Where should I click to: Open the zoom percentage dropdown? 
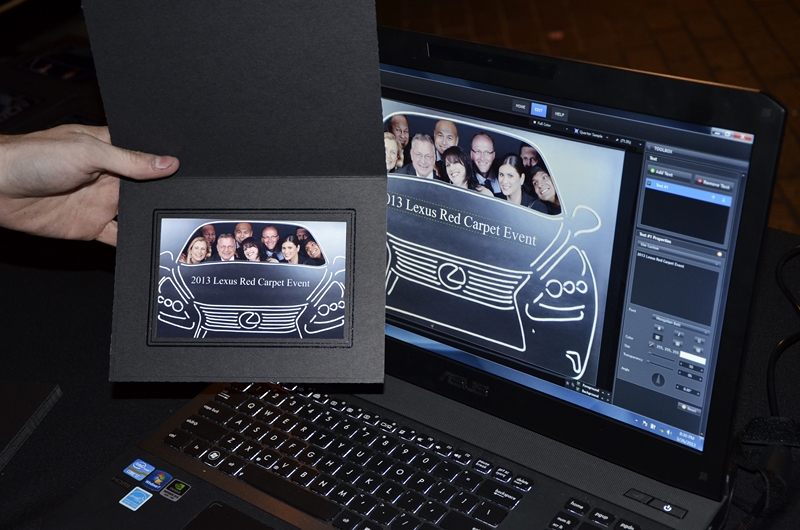[x=629, y=142]
